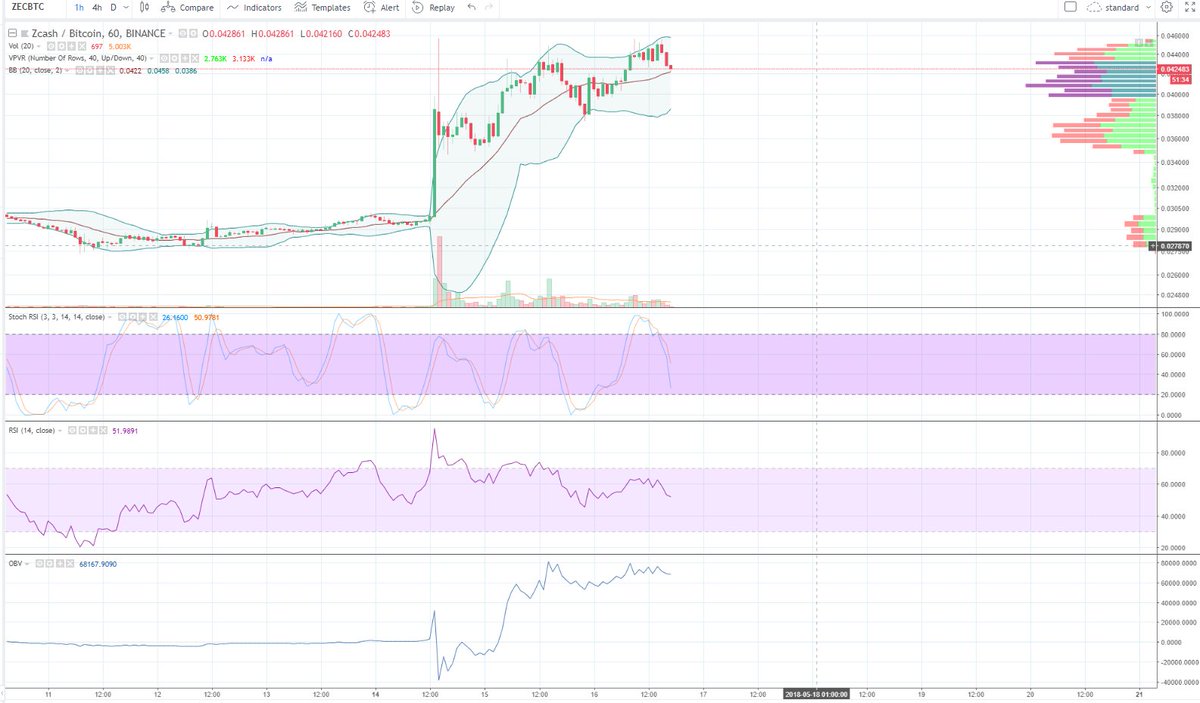This screenshot has width=1200, height=703.
Task: Remove the VPVR indicator
Action: tap(194, 58)
